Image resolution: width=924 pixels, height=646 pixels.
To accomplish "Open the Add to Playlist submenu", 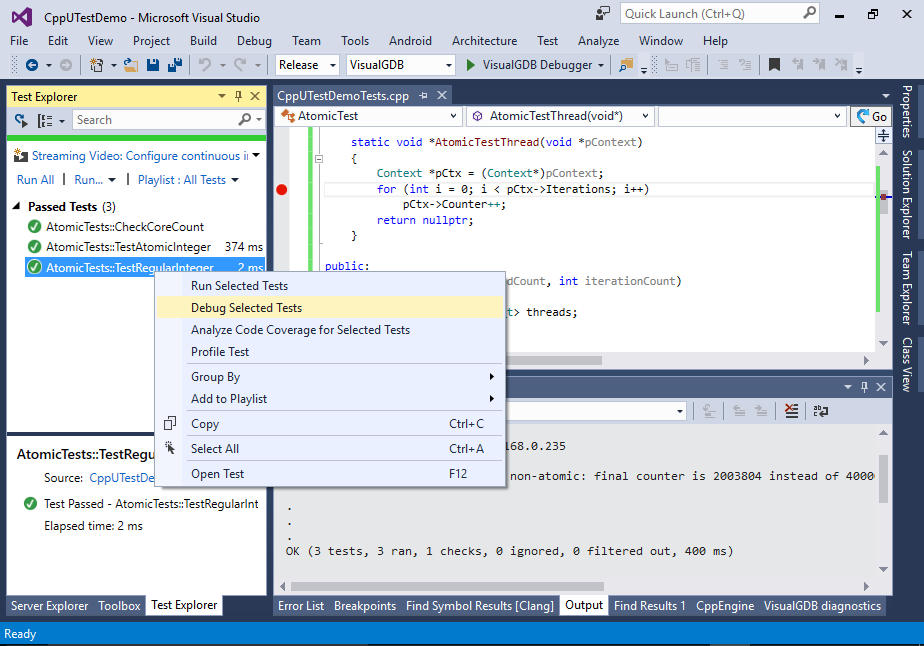I will coord(330,399).
